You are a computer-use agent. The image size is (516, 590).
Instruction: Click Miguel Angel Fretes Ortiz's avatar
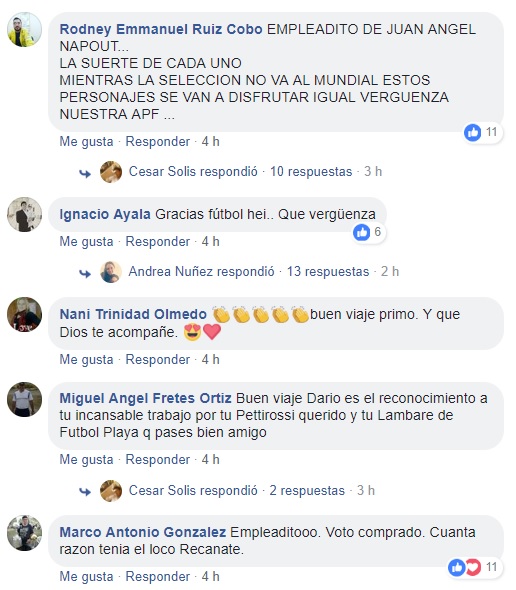coord(24,399)
